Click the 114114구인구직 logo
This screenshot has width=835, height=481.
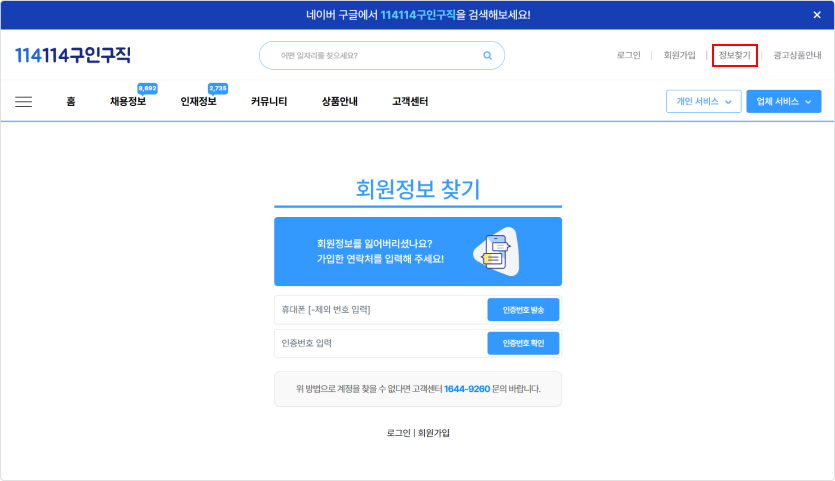click(73, 55)
